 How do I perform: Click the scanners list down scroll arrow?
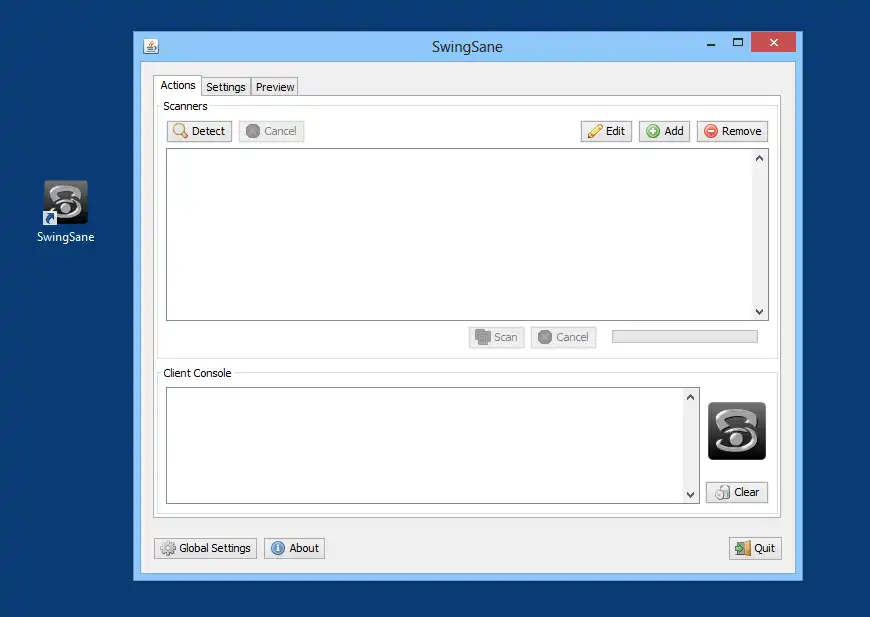click(x=760, y=312)
